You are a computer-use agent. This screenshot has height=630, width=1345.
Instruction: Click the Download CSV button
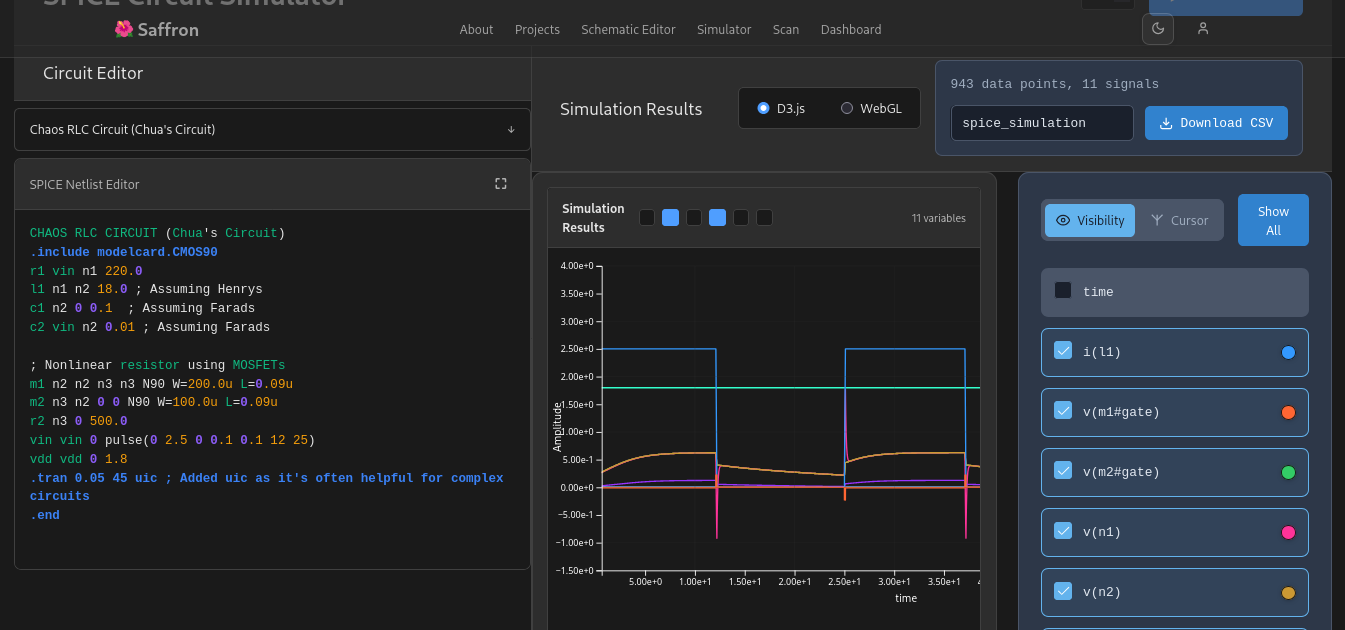(x=1216, y=123)
